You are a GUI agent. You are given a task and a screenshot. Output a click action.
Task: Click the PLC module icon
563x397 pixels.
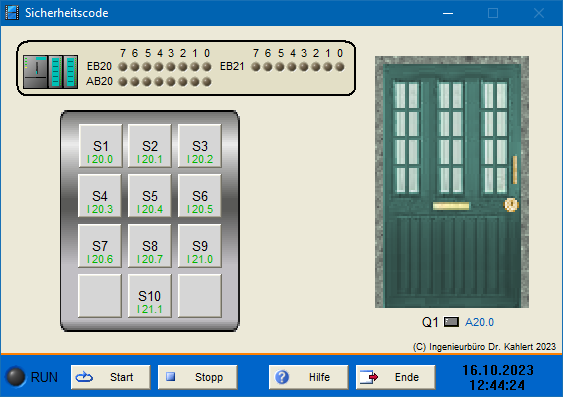pyautogui.click(x=51, y=71)
